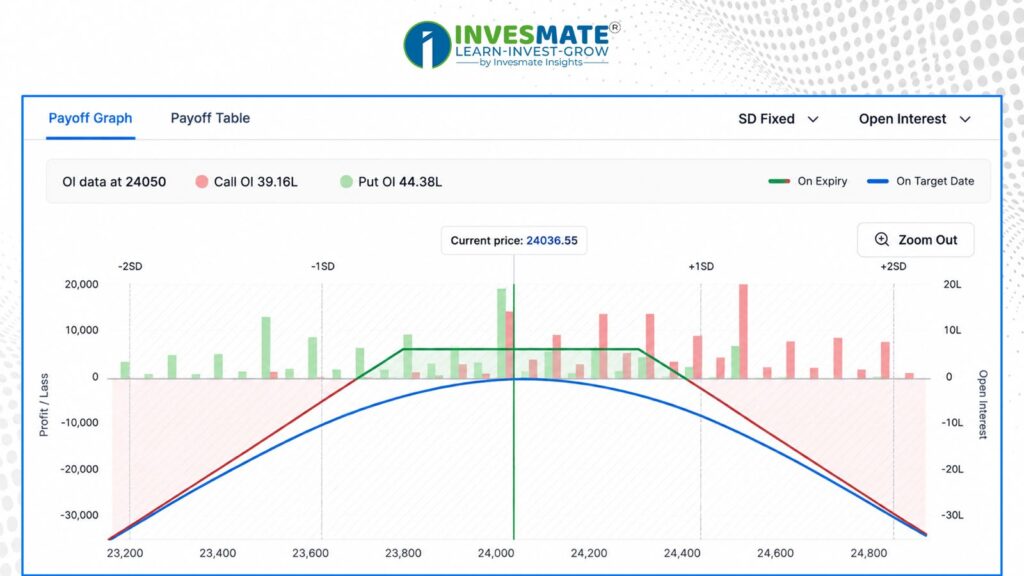Click the red Call OI legend dot
The height and width of the screenshot is (576, 1024).
[x=202, y=182]
